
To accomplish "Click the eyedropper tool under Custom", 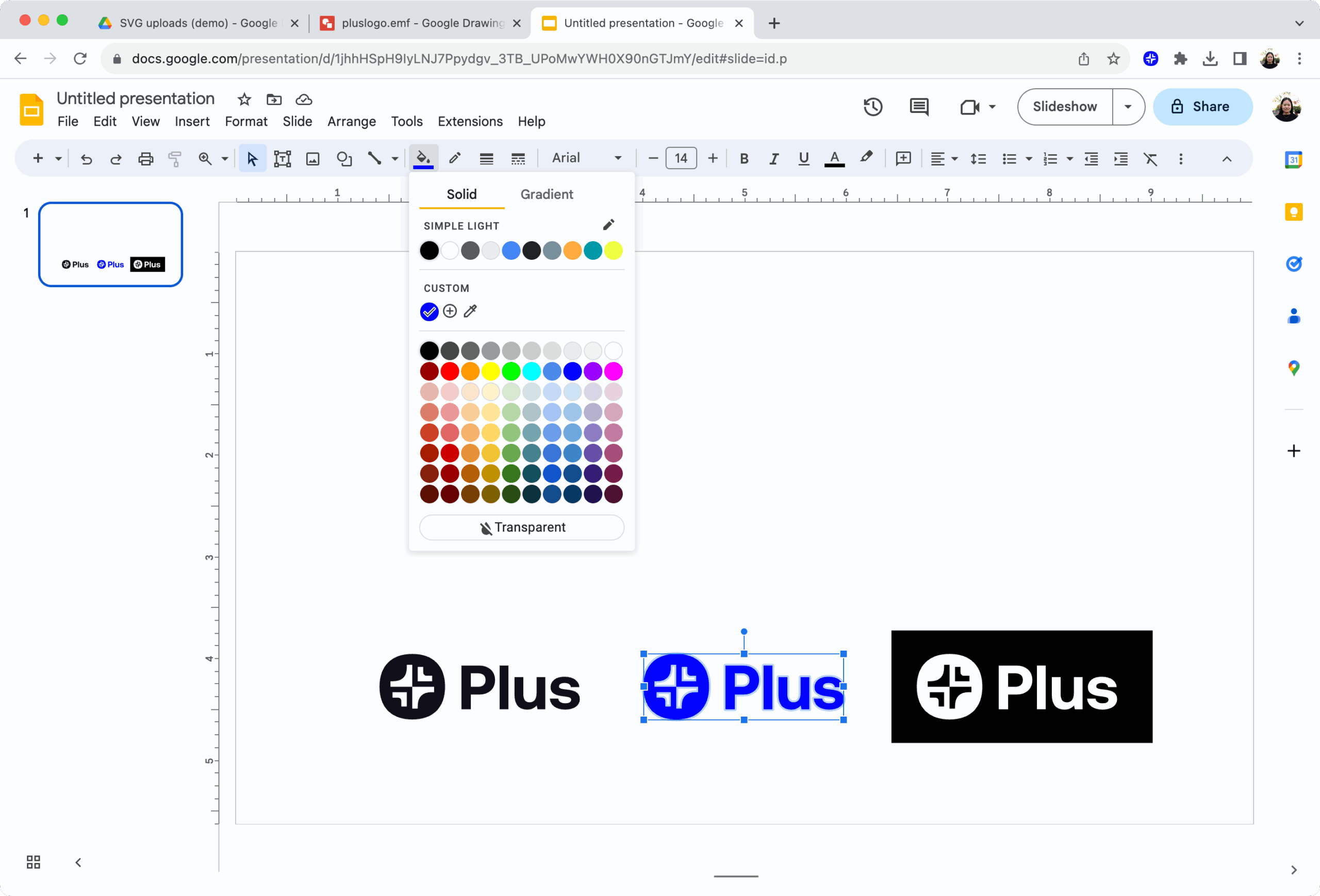I will (470, 311).
